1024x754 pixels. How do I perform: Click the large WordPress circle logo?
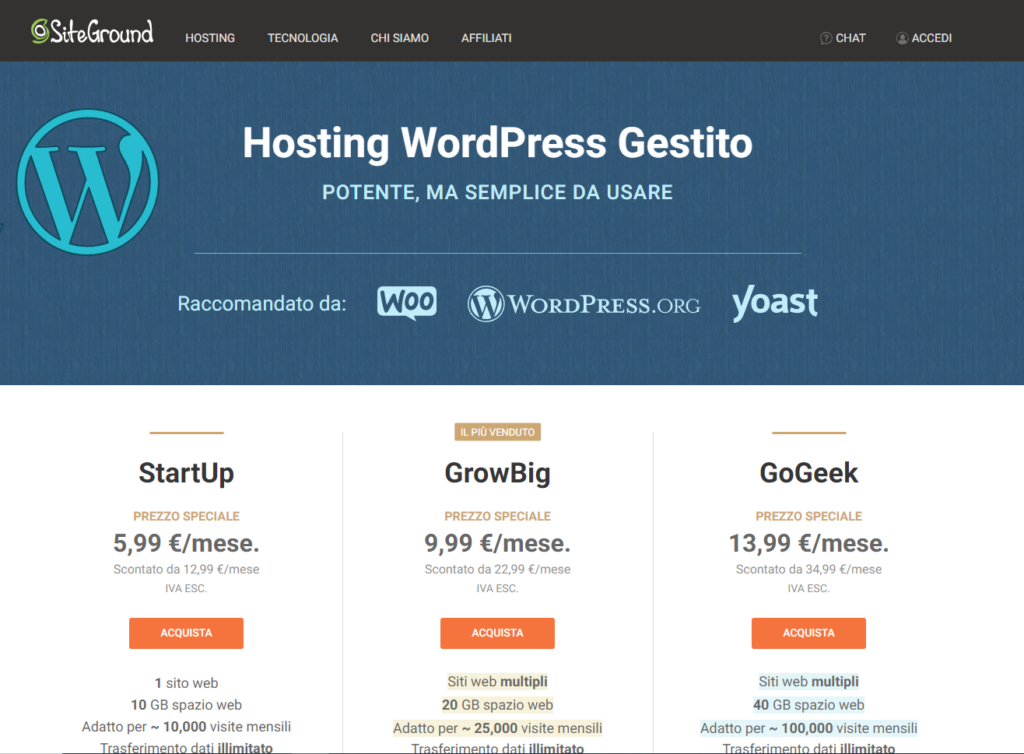point(88,182)
